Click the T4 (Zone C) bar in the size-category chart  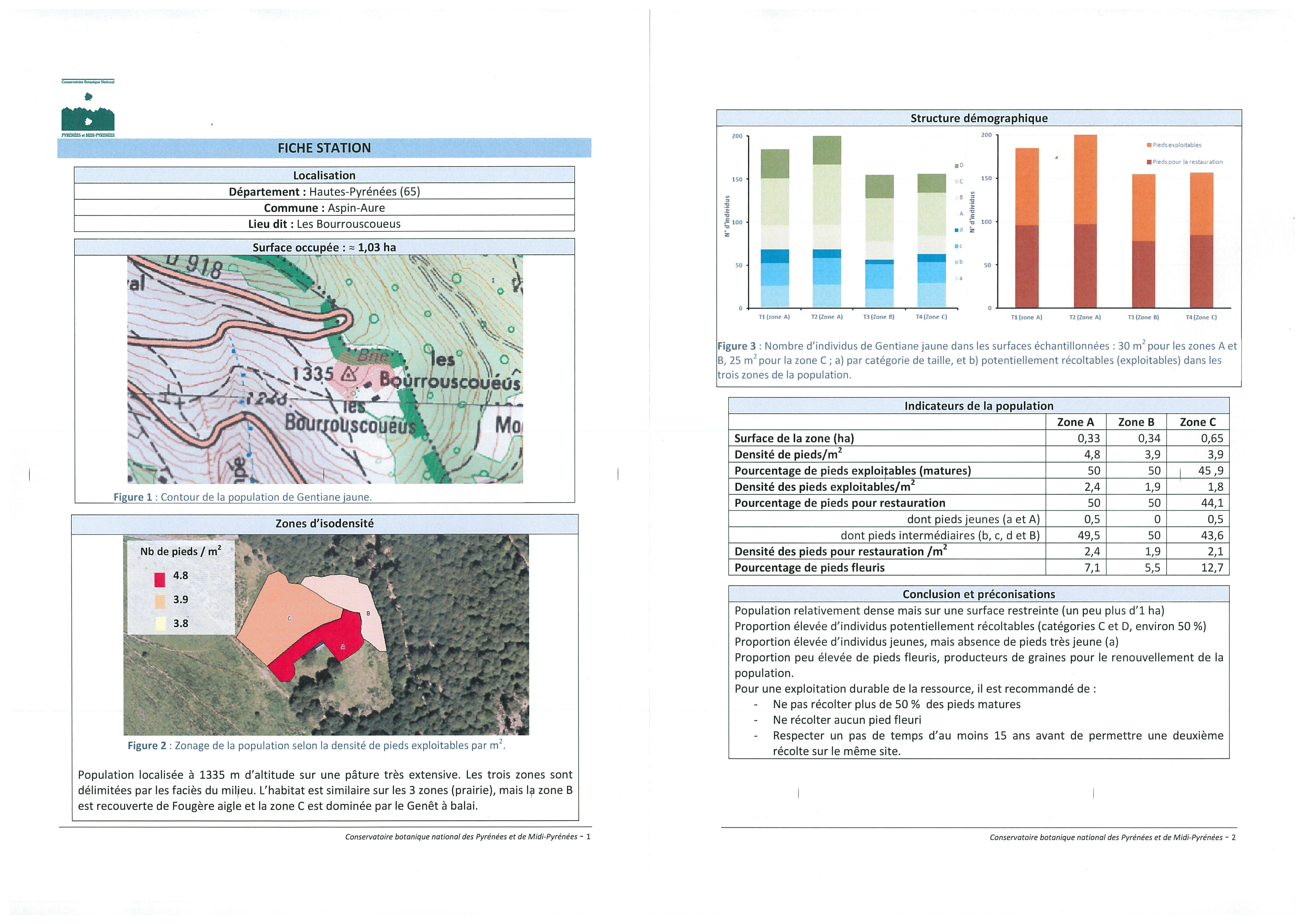tap(932, 241)
